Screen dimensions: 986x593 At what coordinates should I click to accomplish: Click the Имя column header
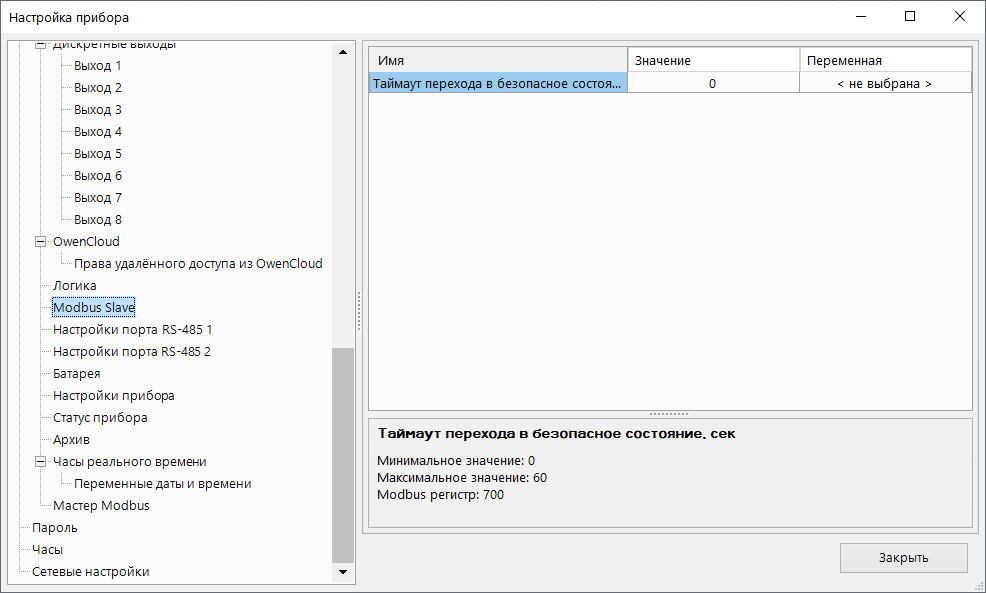click(x=498, y=61)
